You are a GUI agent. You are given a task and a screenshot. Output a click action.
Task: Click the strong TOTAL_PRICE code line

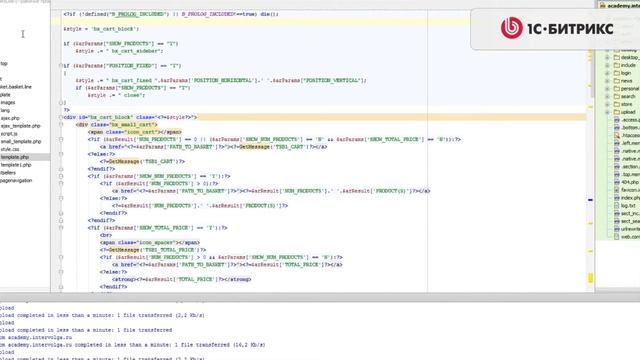[182, 279]
